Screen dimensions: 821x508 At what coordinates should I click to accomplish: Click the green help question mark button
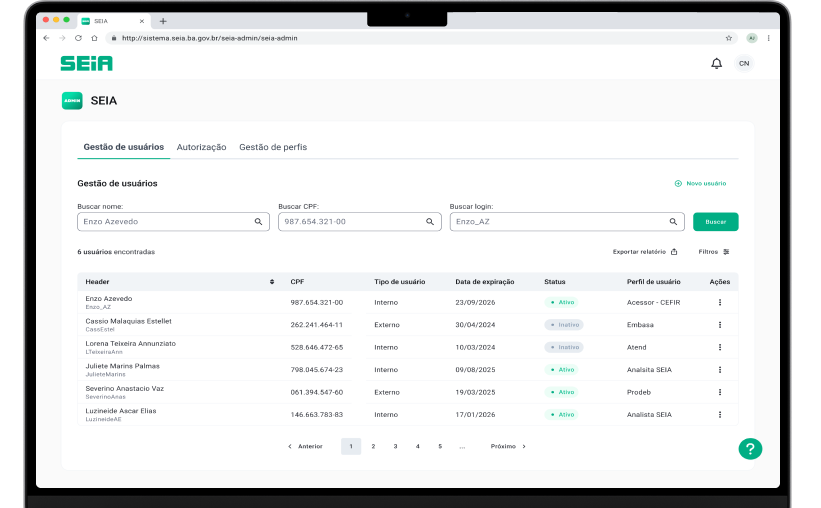coord(750,449)
